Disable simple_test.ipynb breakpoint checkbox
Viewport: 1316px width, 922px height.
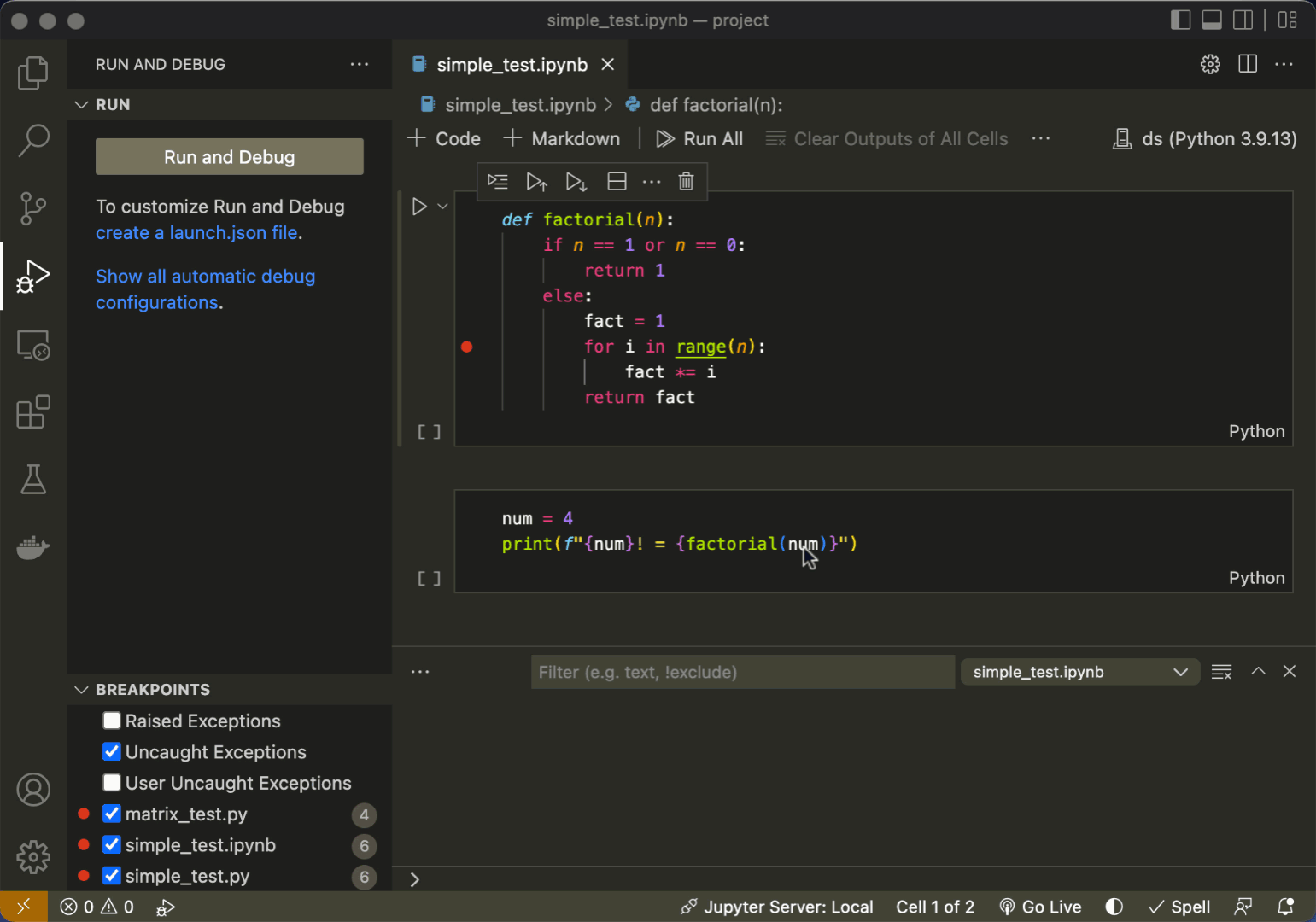pyautogui.click(x=112, y=844)
